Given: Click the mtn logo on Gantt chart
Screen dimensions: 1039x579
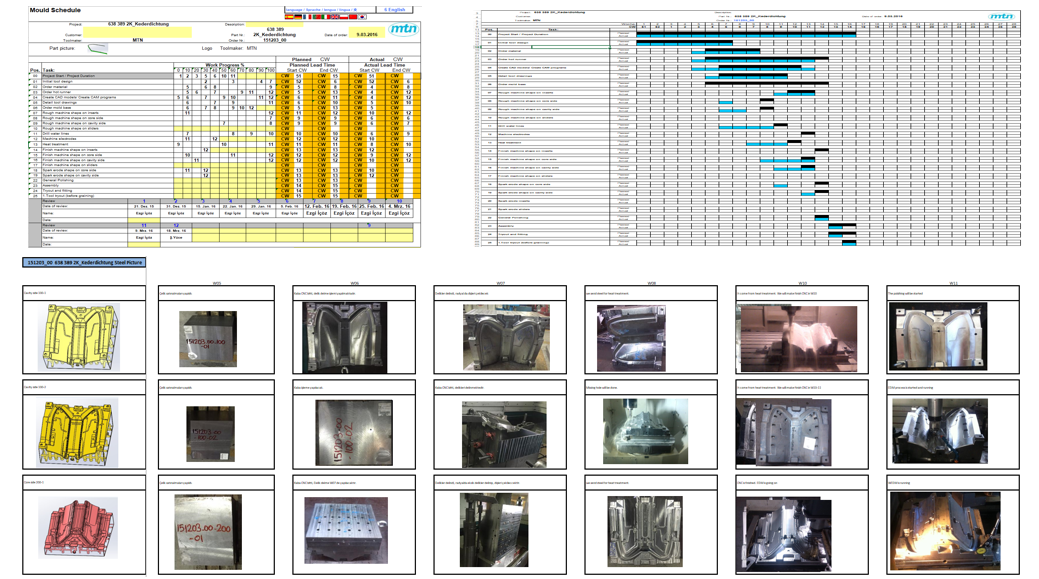Looking at the screenshot, I should pyautogui.click(x=1001, y=16).
